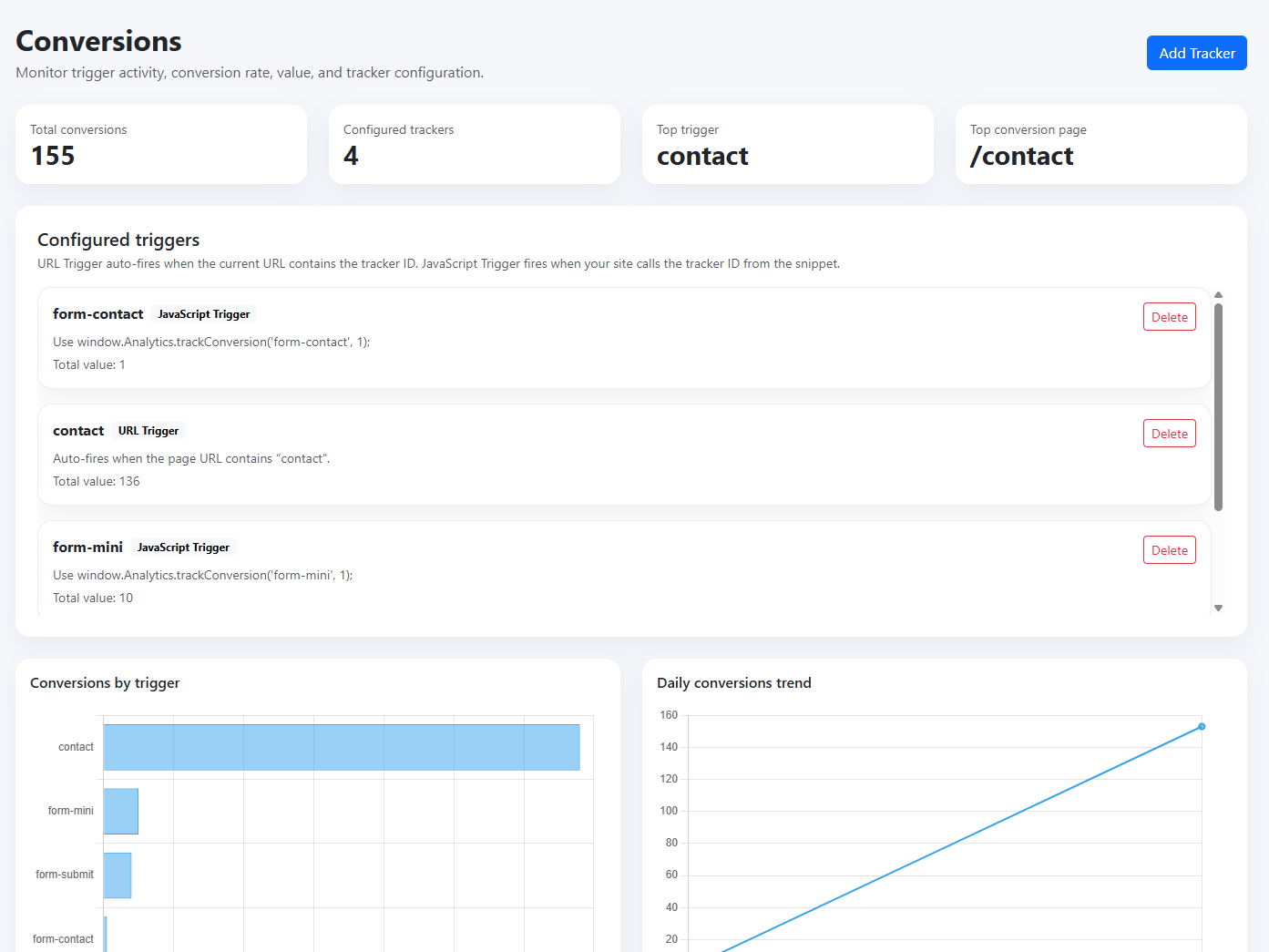The image size is (1269, 952).
Task: Click JavaScript Trigger badge on form-contact
Action: click(203, 314)
